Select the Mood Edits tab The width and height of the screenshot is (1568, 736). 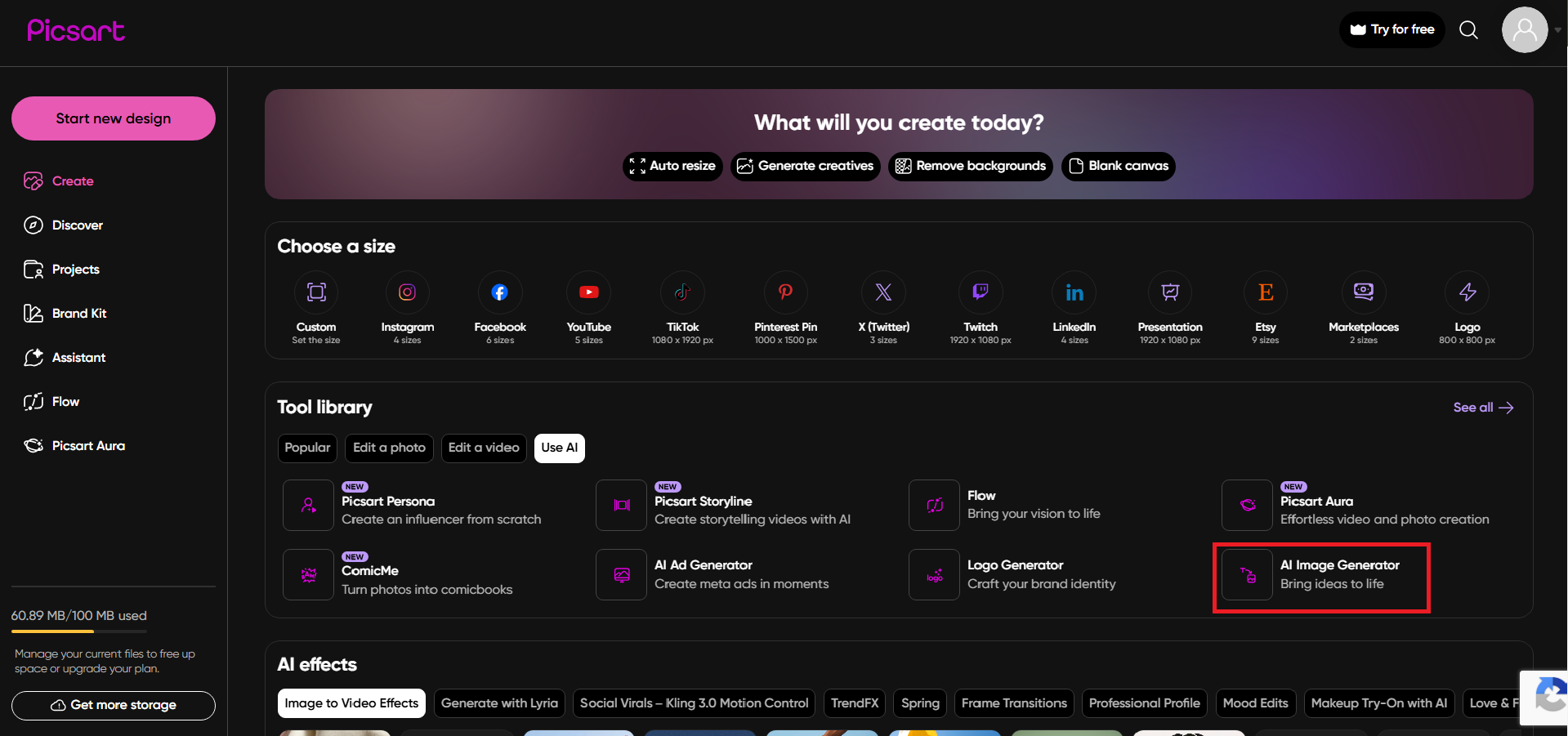[1255, 703]
